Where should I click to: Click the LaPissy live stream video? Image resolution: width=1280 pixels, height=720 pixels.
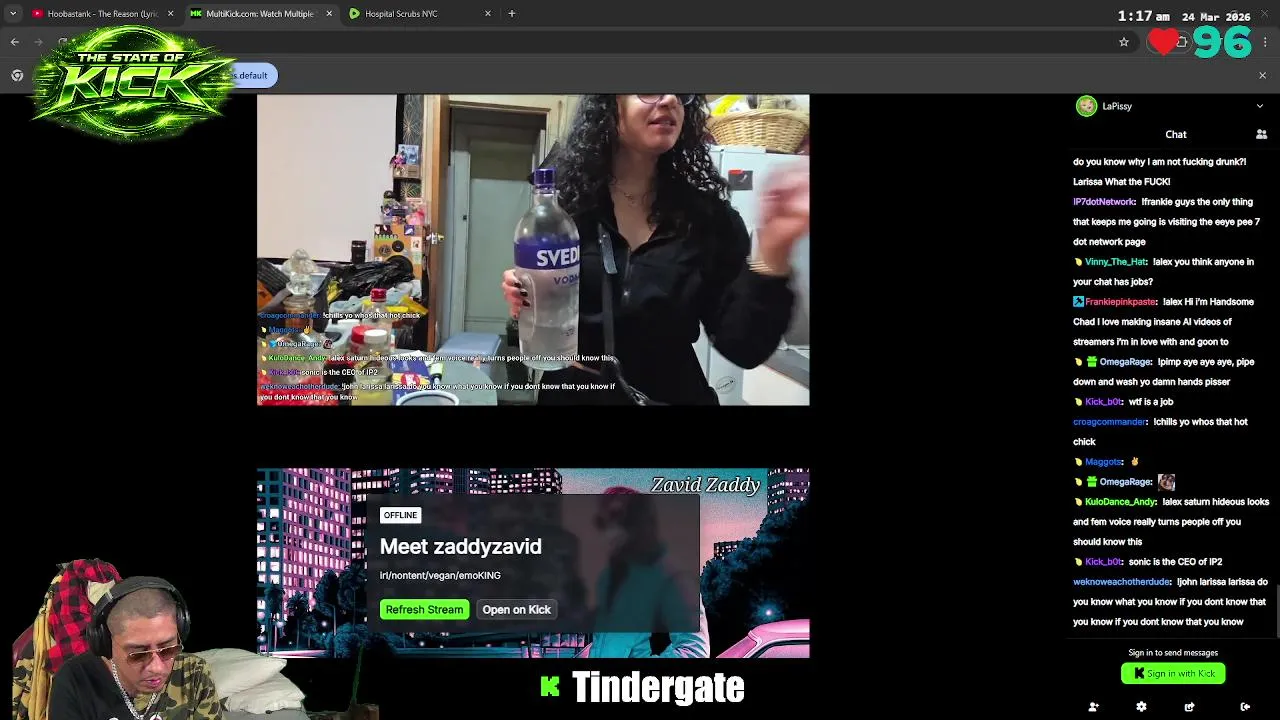533,250
